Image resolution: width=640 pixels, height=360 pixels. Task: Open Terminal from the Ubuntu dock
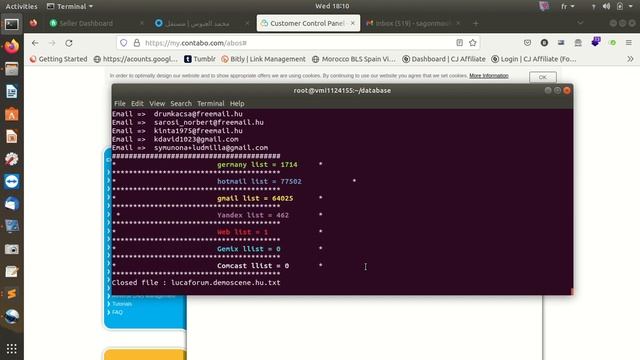(11, 24)
